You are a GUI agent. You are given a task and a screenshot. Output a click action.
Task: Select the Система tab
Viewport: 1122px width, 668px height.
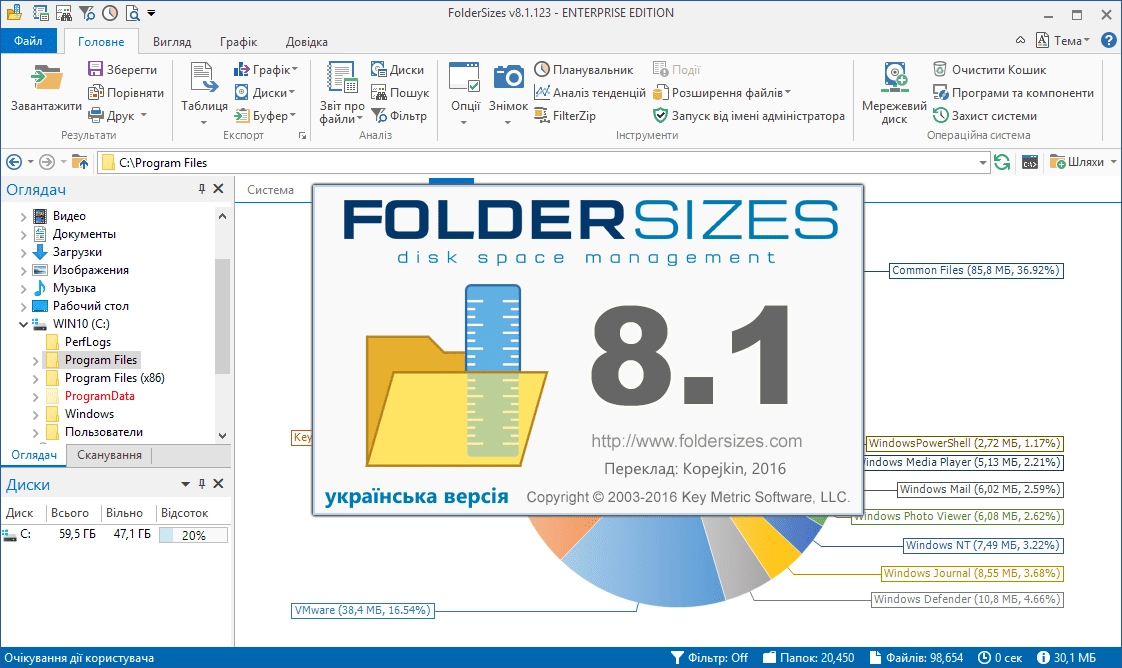pos(270,190)
